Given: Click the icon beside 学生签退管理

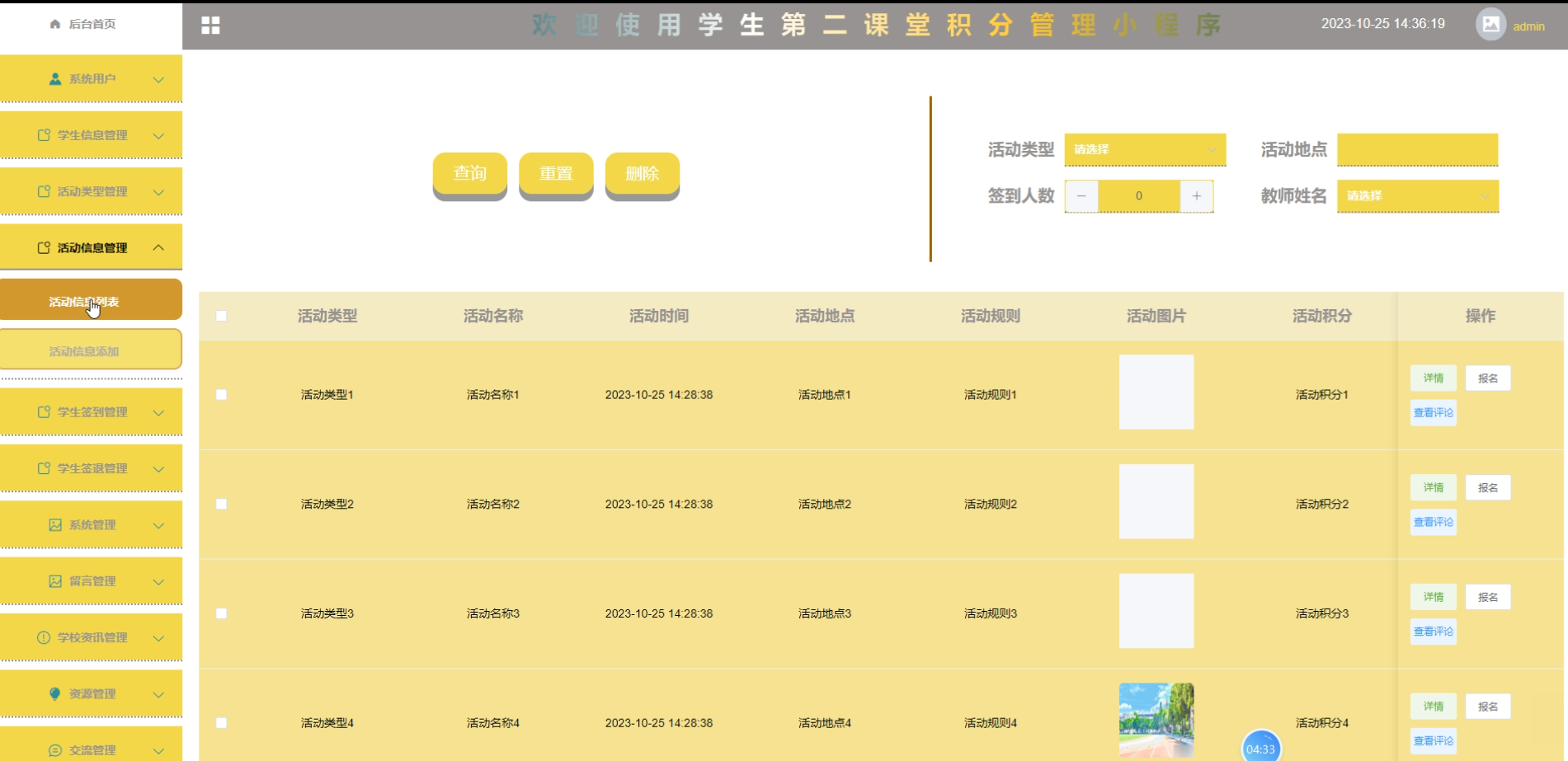Looking at the screenshot, I should click(44, 468).
